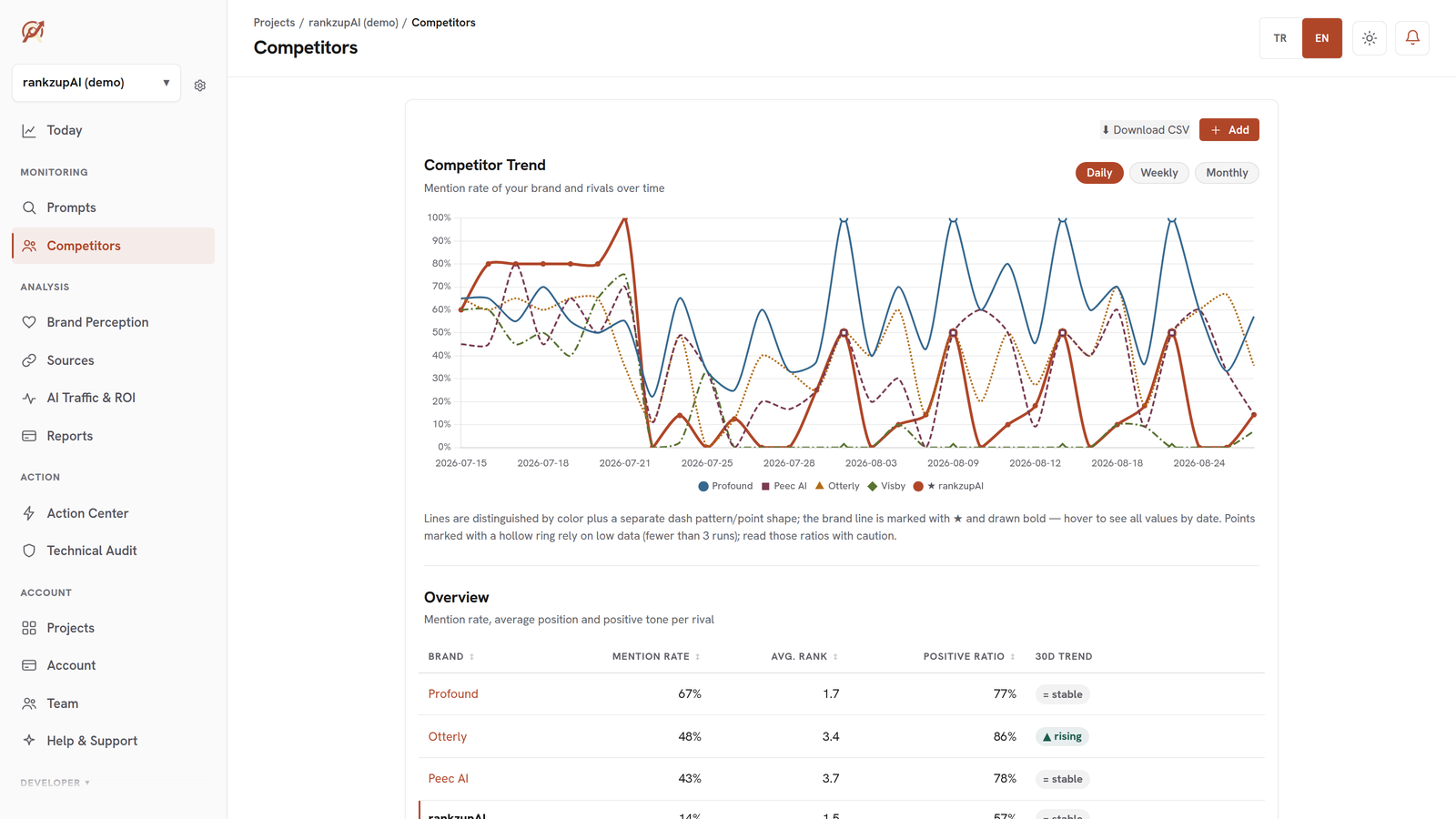Open the Profound brand link
1456x819 pixels.
tap(453, 693)
